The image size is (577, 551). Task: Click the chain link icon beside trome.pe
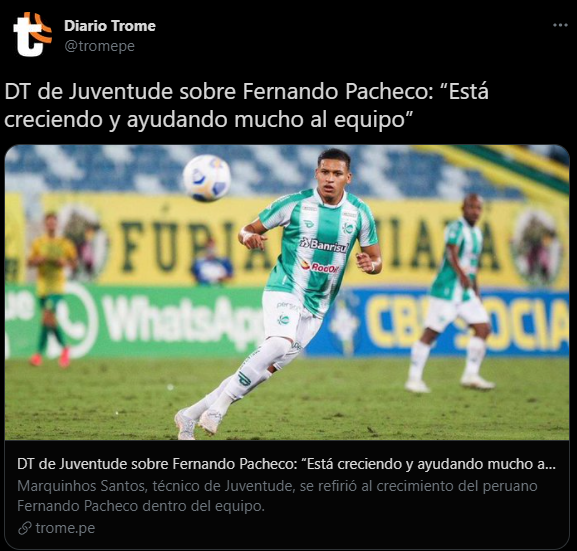[x=25, y=529]
